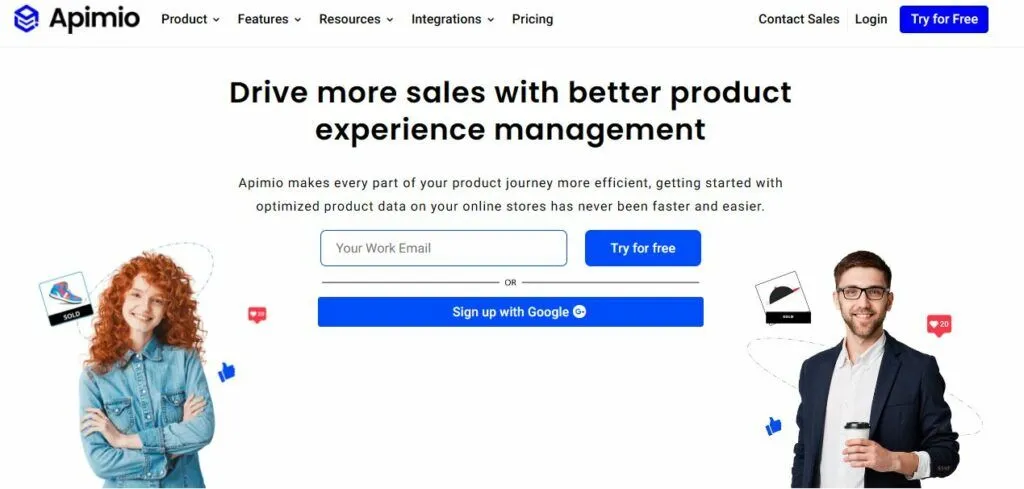Focus the Your Work Email field
This screenshot has height=489, width=1024.
[x=443, y=248]
